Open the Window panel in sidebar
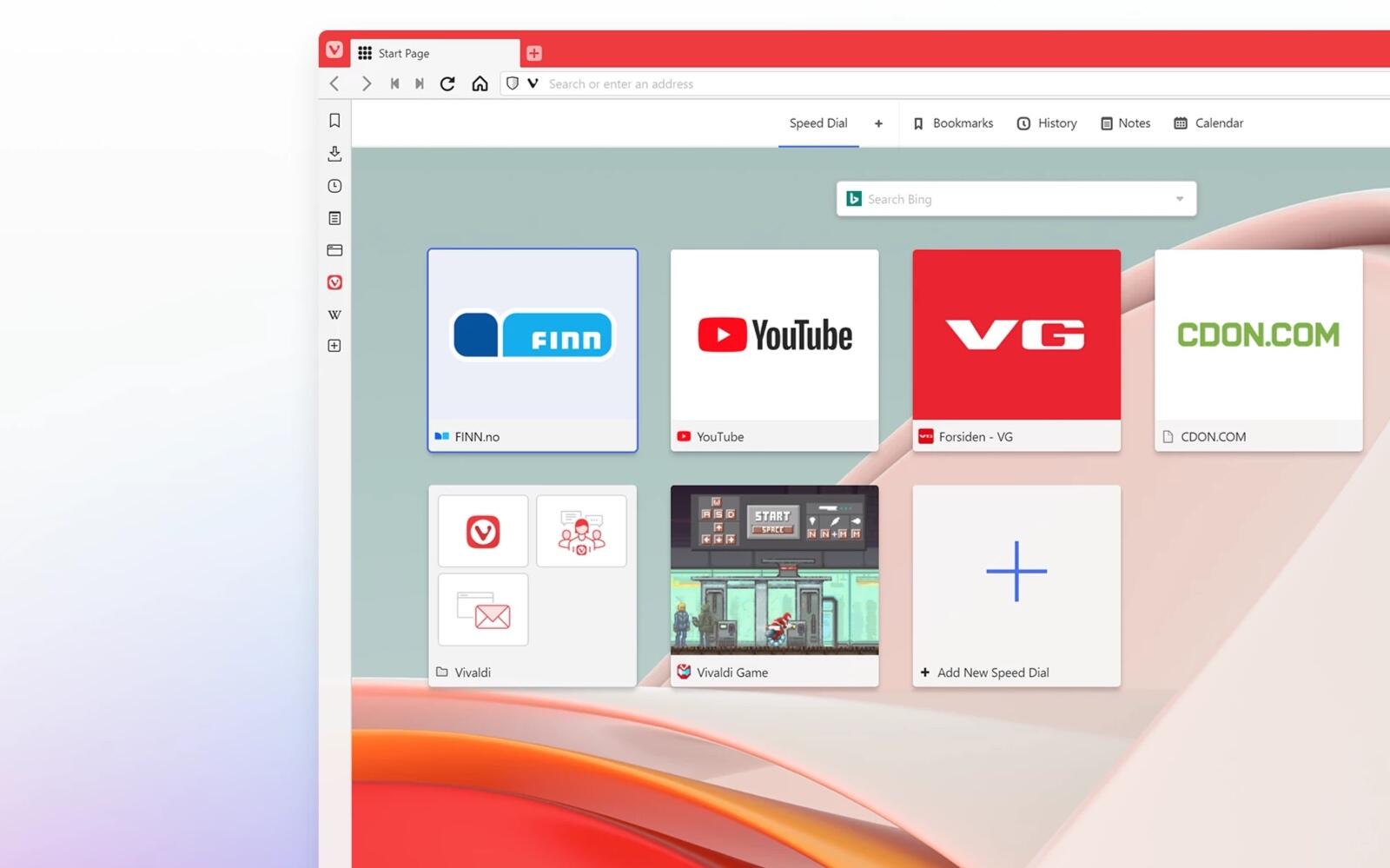Screen dimensions: 1390x868 [x=334, y=250]
